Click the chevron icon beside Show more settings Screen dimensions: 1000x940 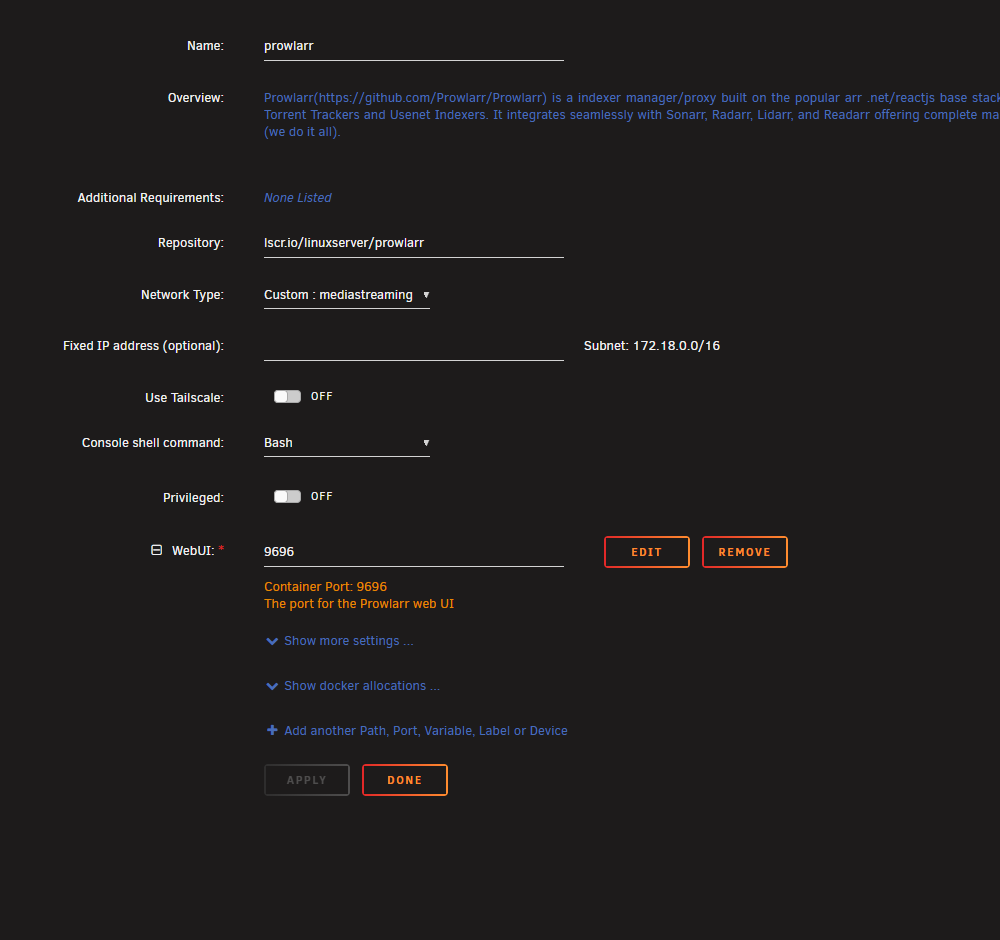click(x=272, y=642)
